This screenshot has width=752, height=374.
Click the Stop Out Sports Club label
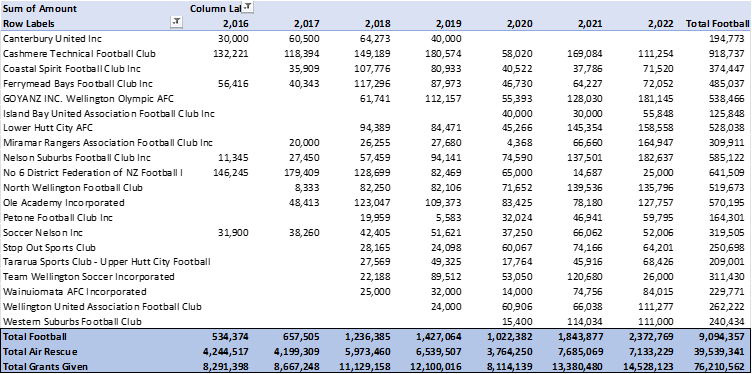pyautogui.click(x=49, y=247)
